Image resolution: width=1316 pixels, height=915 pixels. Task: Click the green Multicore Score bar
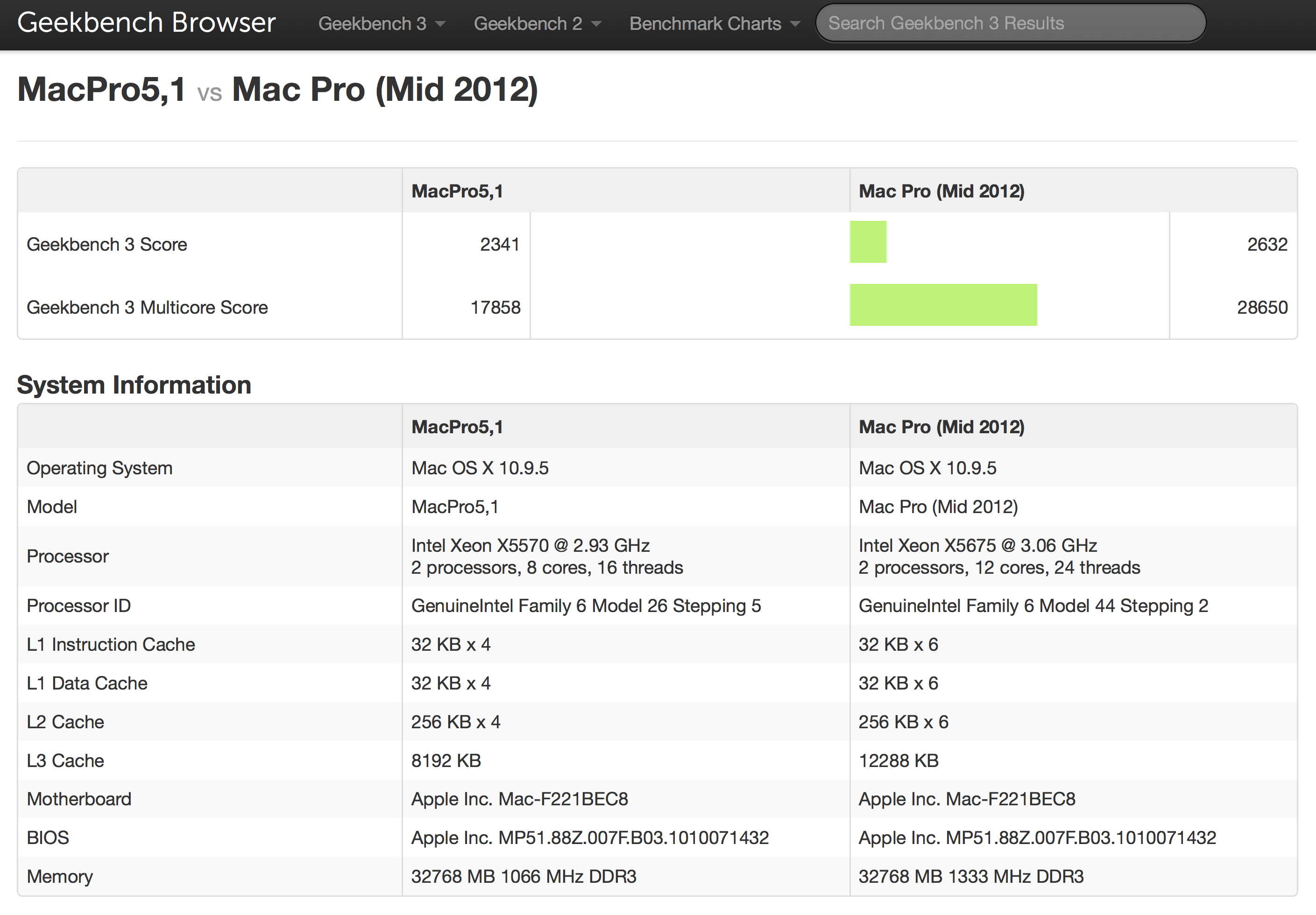click(x=943, y=305)
